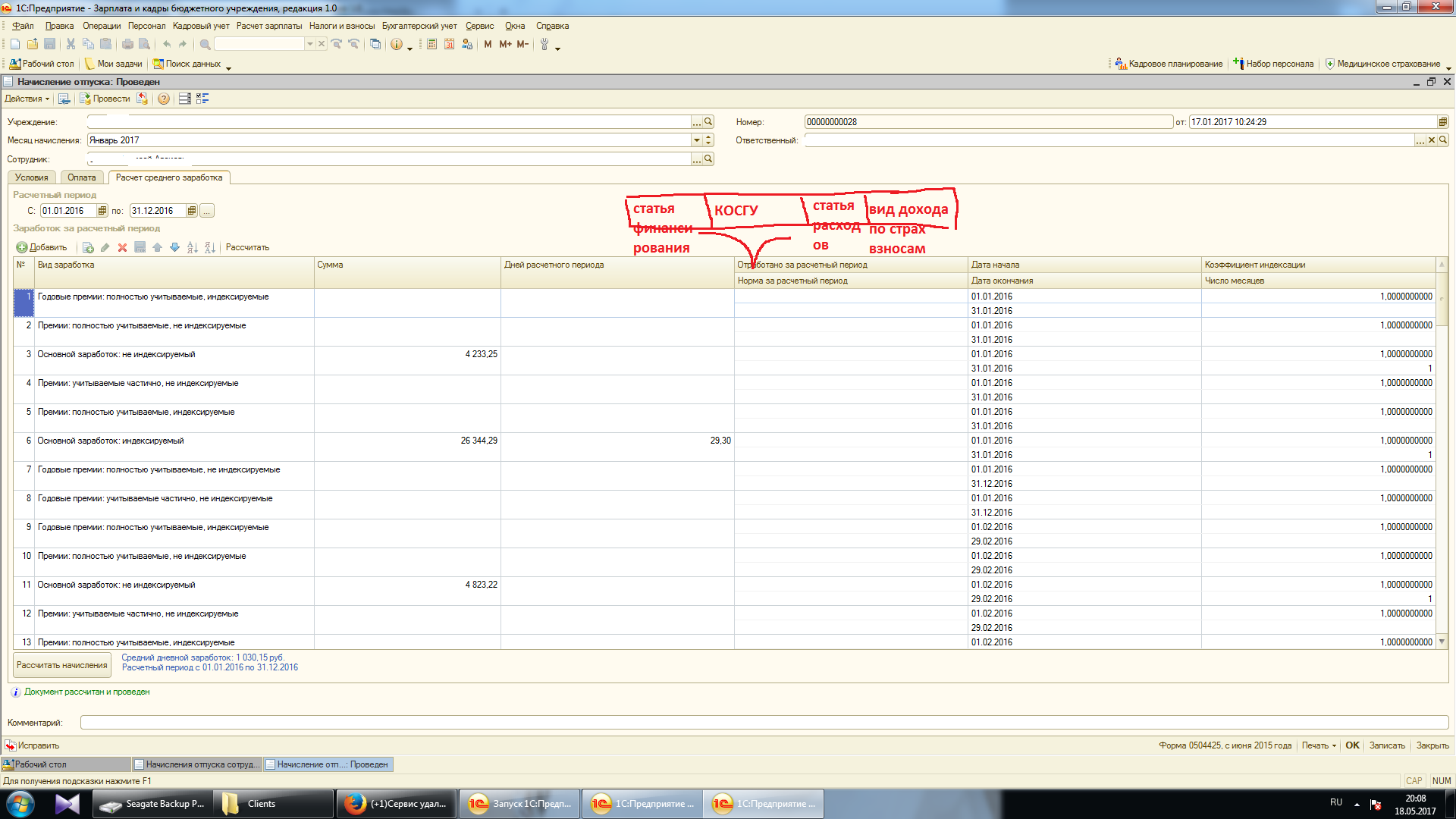1456x819 pixels.
Task: Open Firefox in the Windows taskbar
Action: pyautogui.click(x=397, y=804)
